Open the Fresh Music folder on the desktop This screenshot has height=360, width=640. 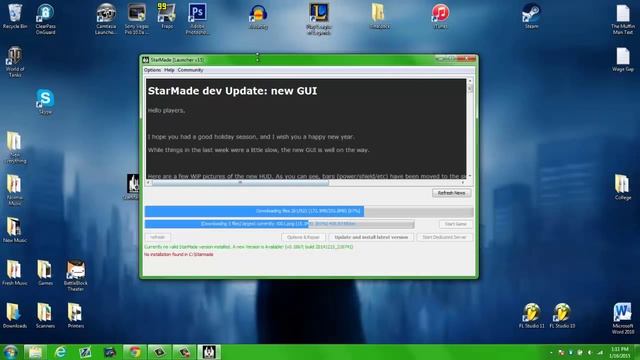point(14,272)
